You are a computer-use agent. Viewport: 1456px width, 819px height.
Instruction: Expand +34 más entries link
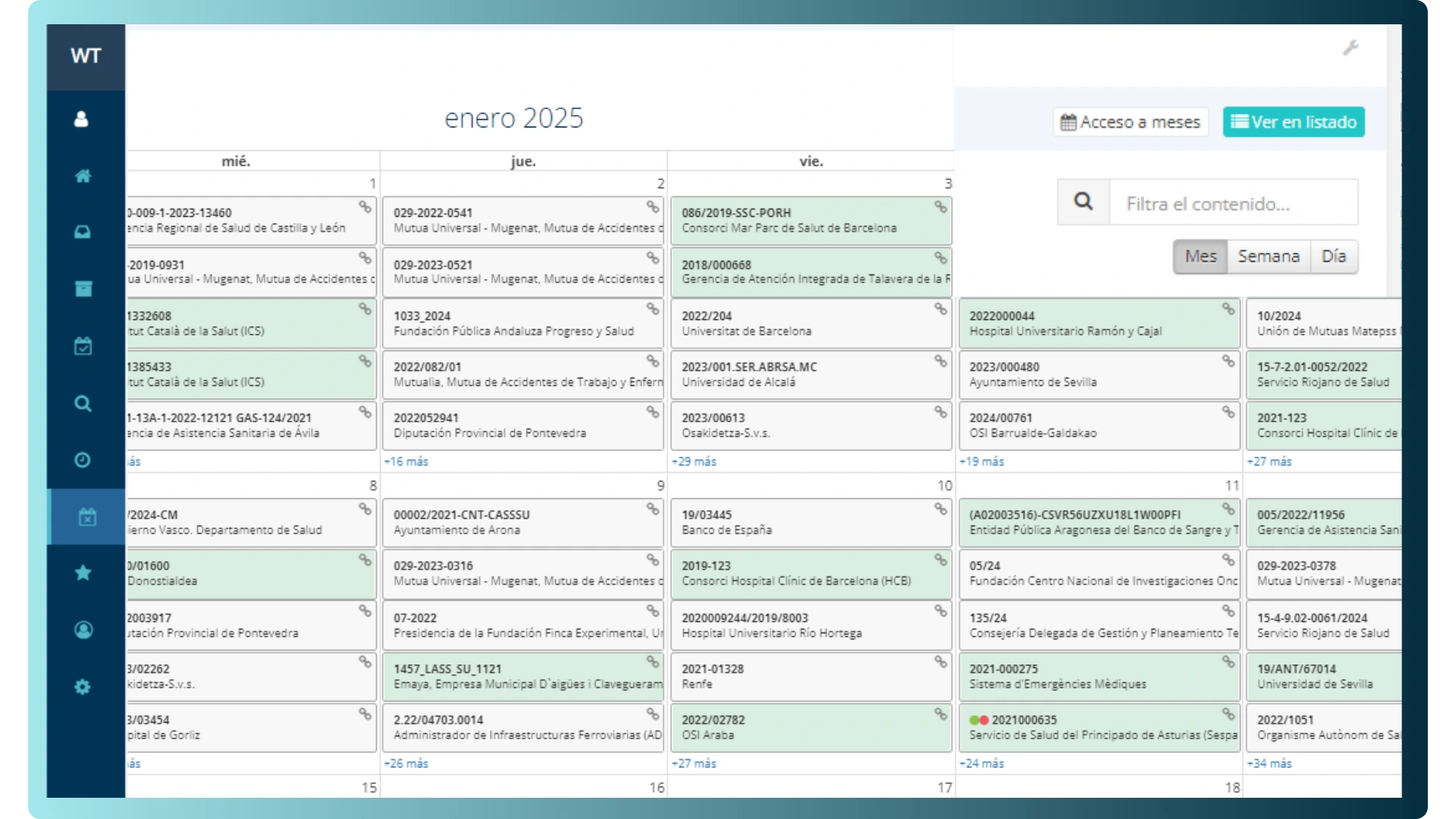click(x=1269, y=764)
